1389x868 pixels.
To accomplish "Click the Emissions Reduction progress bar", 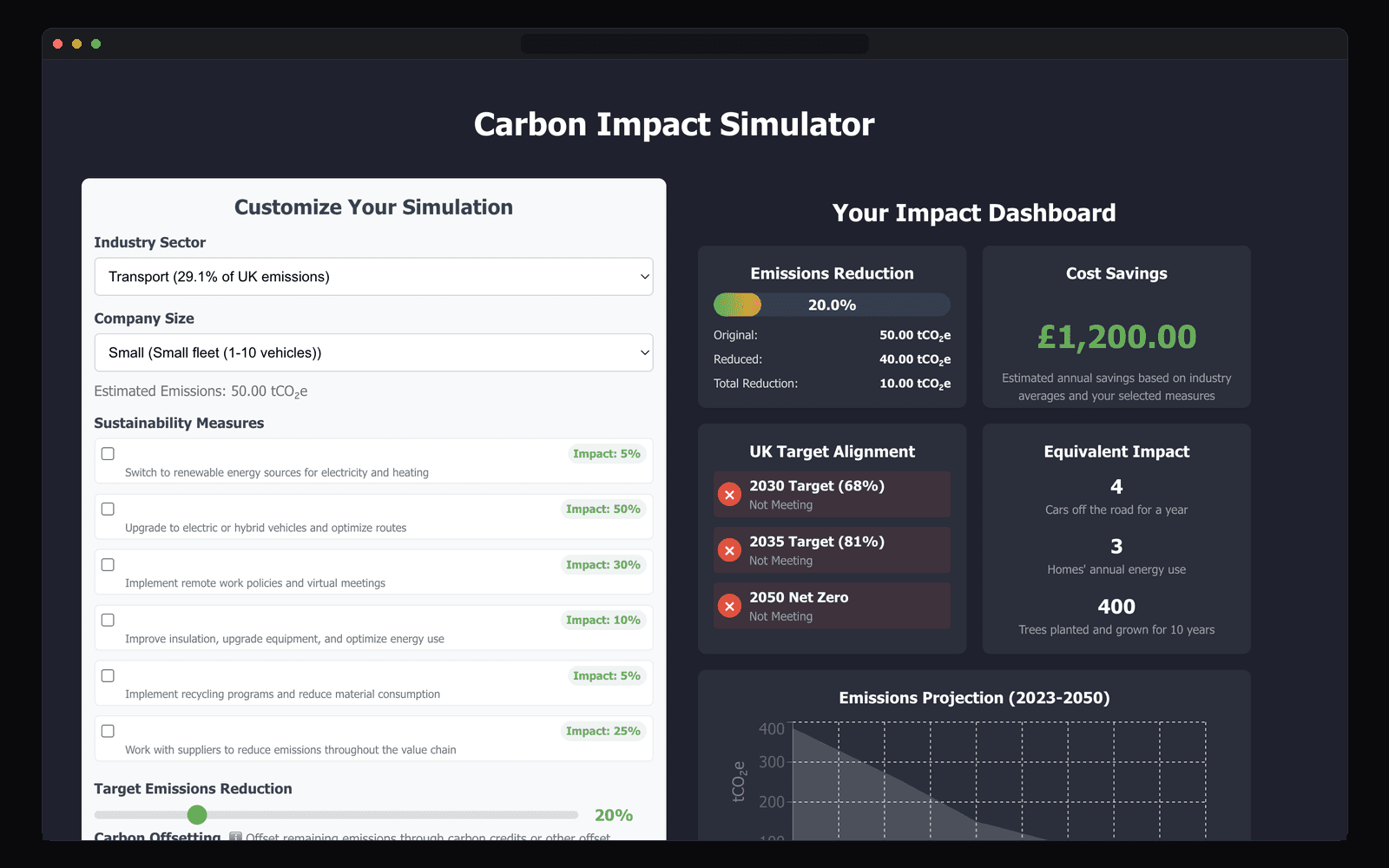I will (831, 305).
